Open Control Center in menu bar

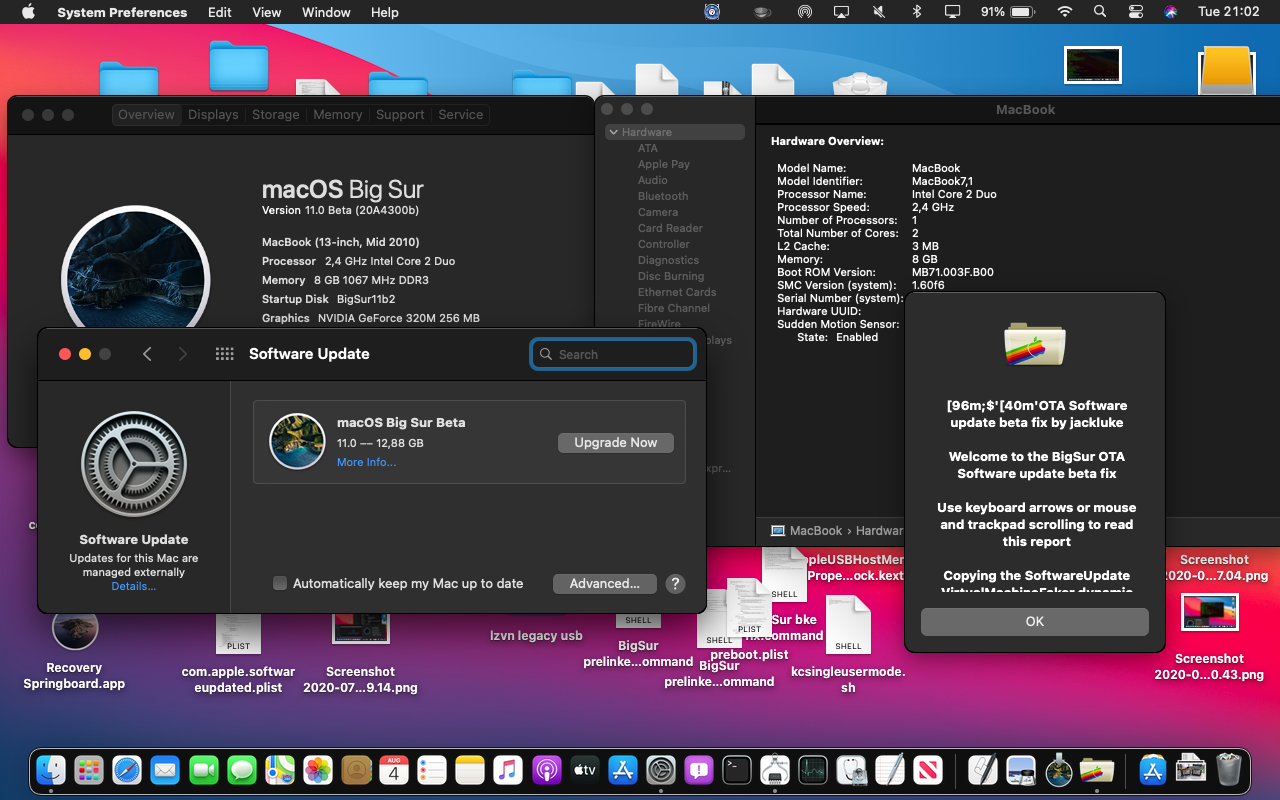[1135, 12]
